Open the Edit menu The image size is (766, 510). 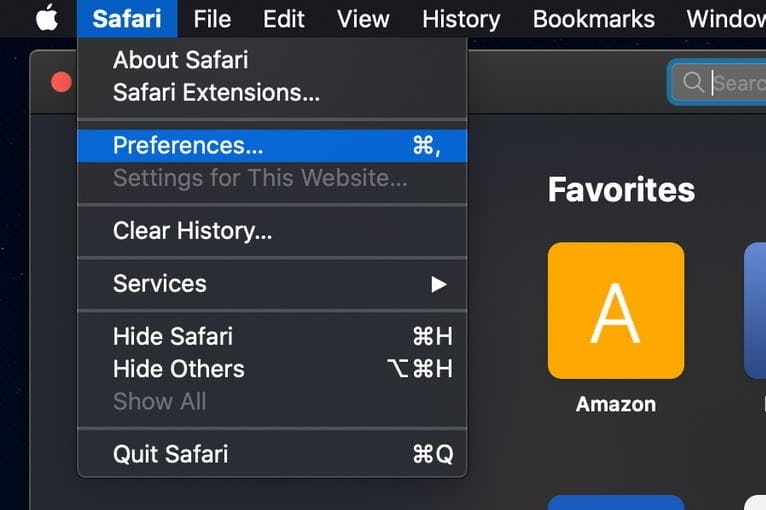coord(283,19)
